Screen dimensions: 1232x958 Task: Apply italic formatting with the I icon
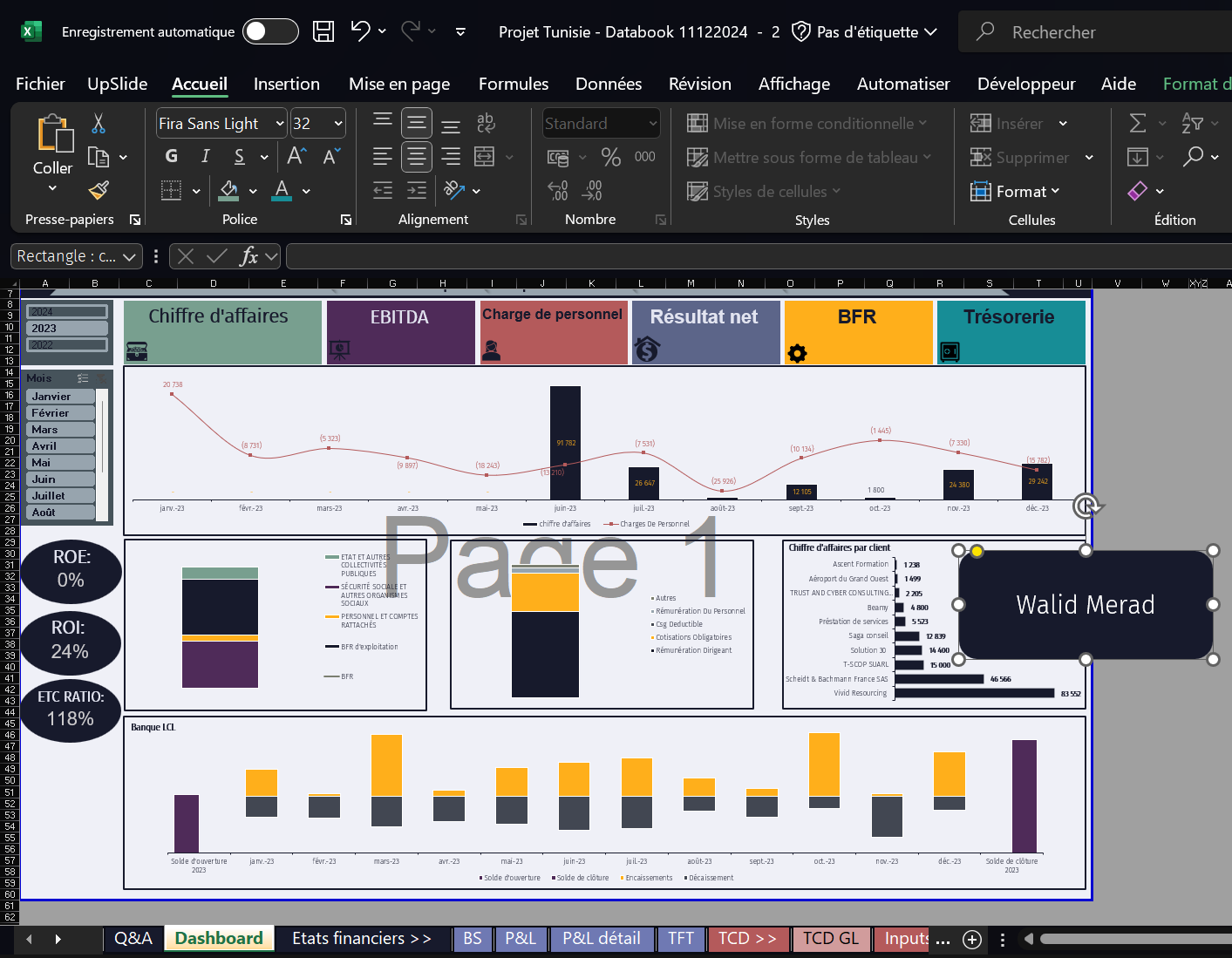[x=205, y=156]
